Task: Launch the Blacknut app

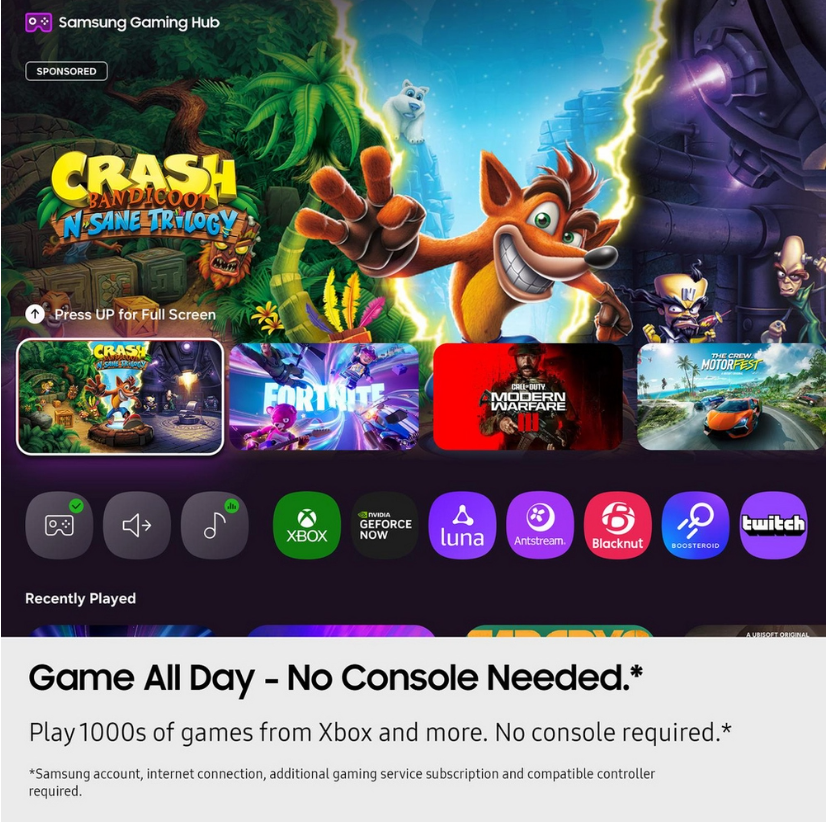Action: click(x=617, y=525)
